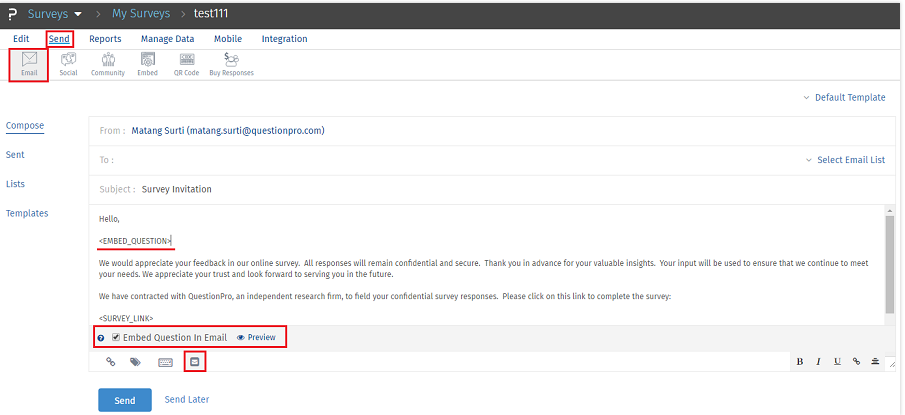Click the tags icon below editor
Image resolution: width=905 pixels, height=415 pixels.
click(136, 362)
